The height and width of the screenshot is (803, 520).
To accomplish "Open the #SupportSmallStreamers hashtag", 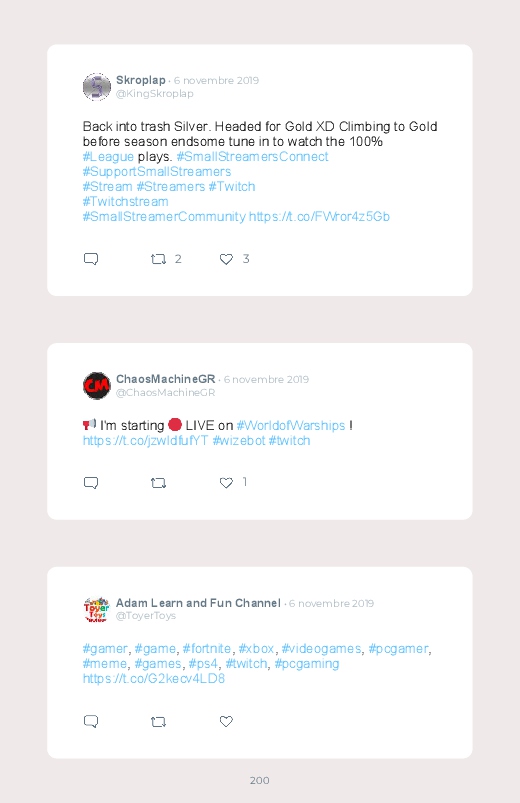I will [x=157, y=172].
